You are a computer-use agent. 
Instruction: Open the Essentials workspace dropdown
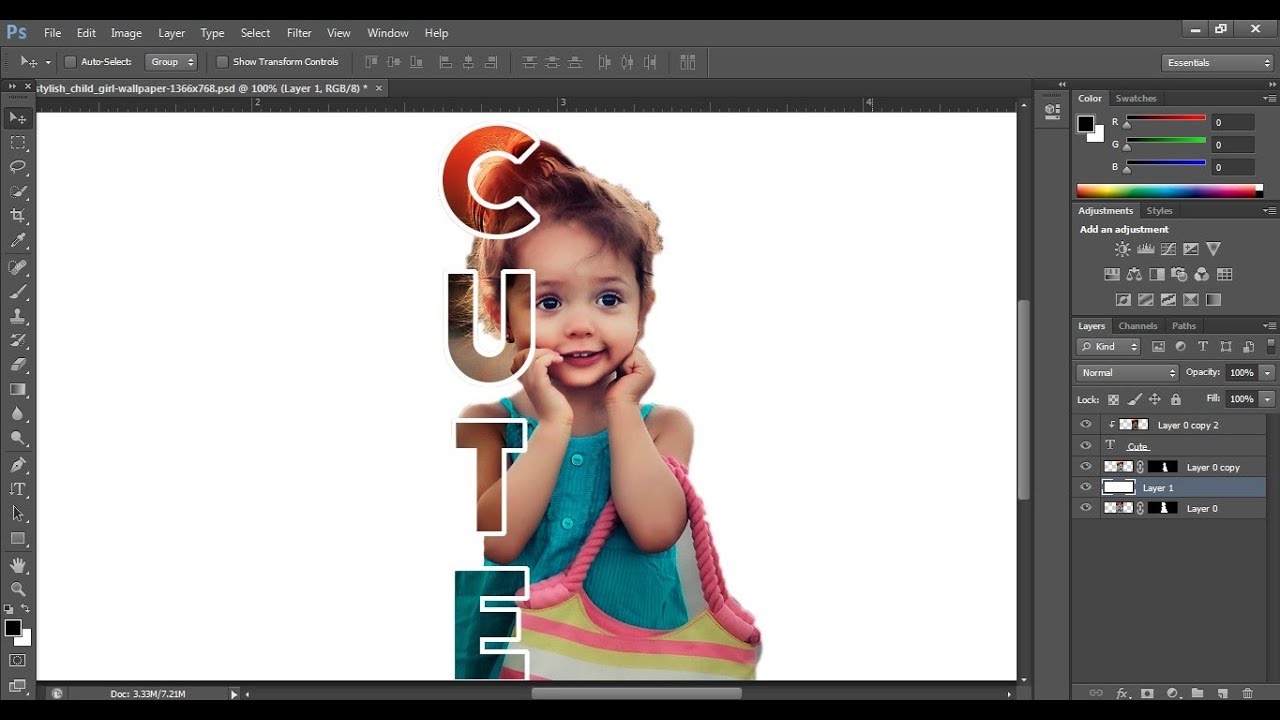[x=1218, y=62]
